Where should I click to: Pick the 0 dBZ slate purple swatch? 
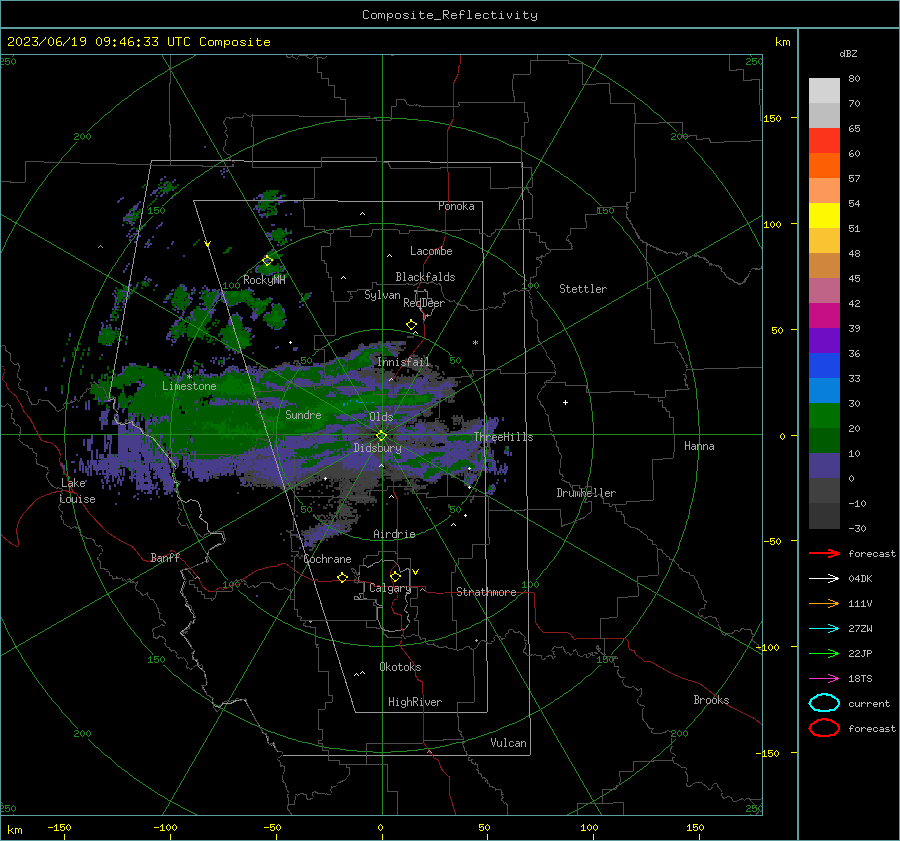pos(824,466)
